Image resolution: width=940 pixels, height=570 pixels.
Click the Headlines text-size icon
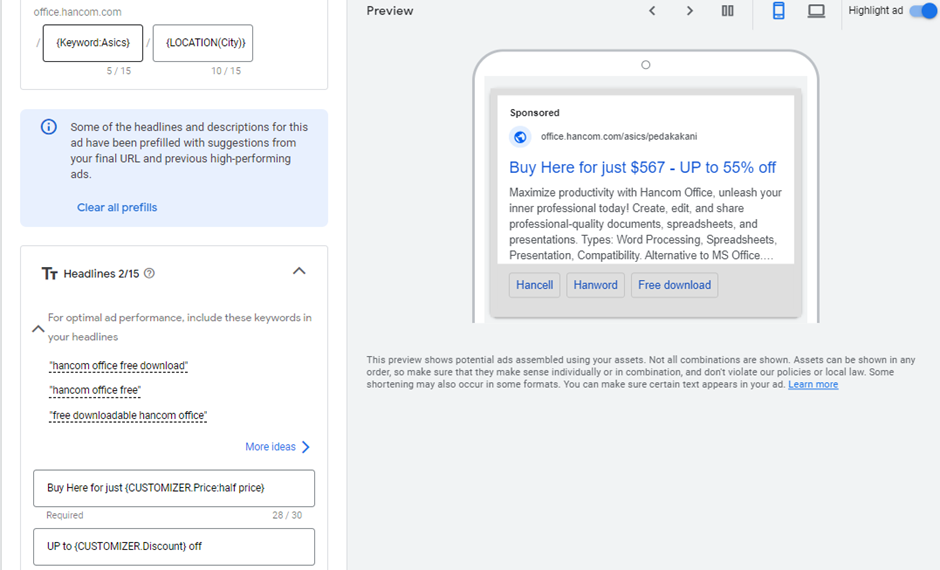49,273
